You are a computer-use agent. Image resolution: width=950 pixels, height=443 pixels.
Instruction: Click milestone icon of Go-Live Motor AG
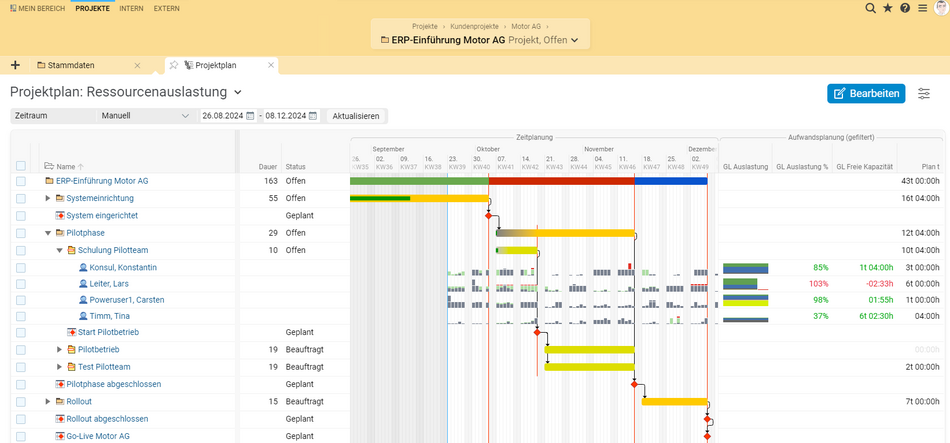click(60, 436)
